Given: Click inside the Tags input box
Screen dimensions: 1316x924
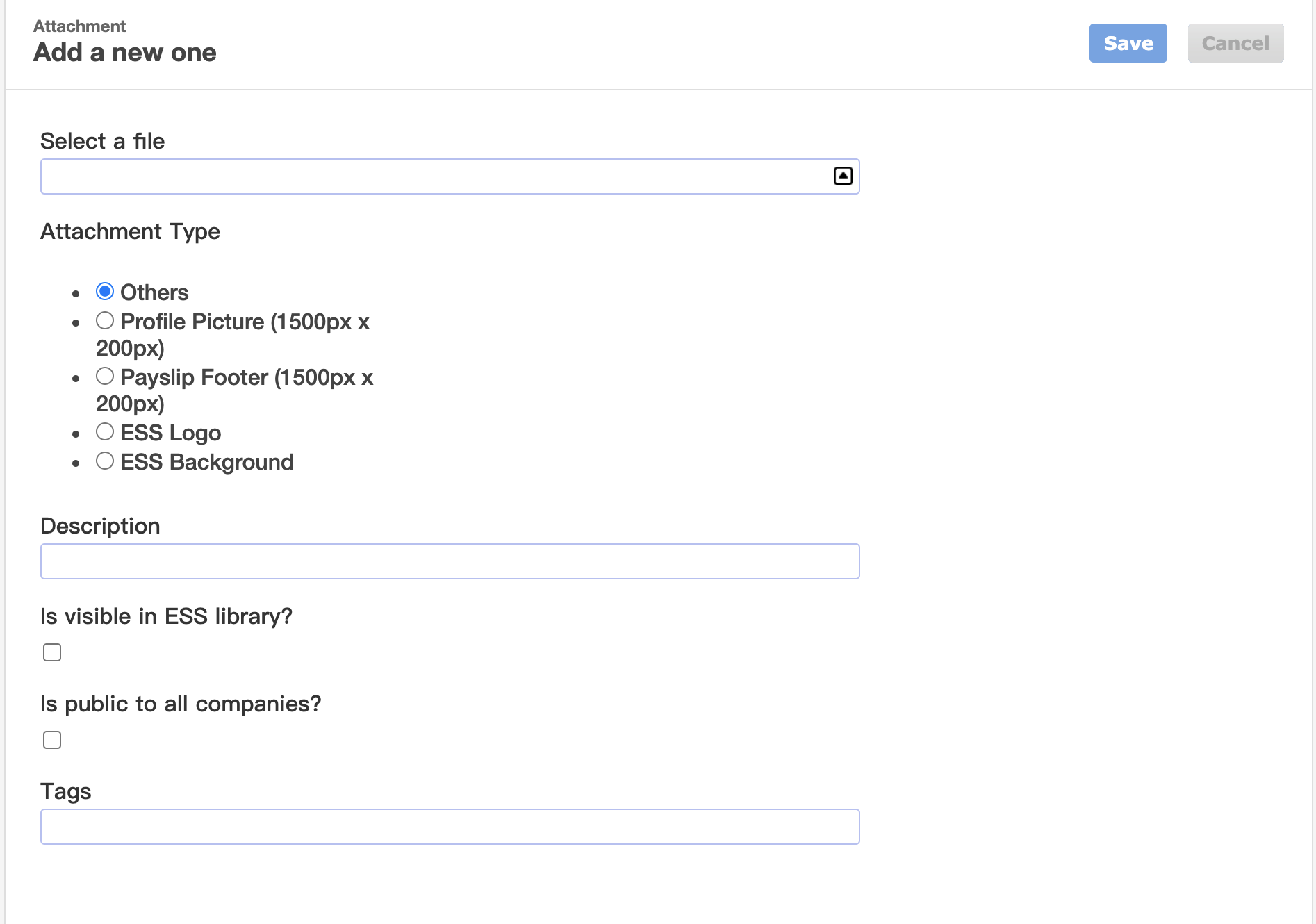Looking at the screenshot, I should (450, 827).
